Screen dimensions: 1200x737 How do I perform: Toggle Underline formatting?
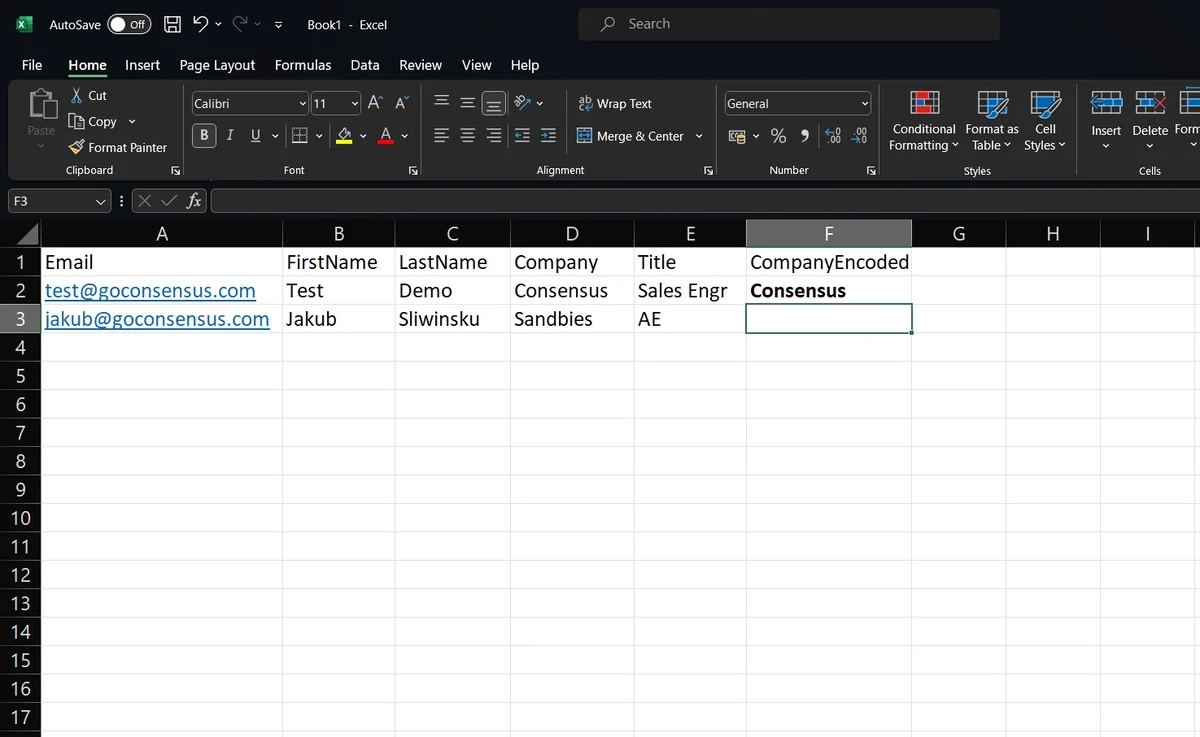click(x=255, y=135)
